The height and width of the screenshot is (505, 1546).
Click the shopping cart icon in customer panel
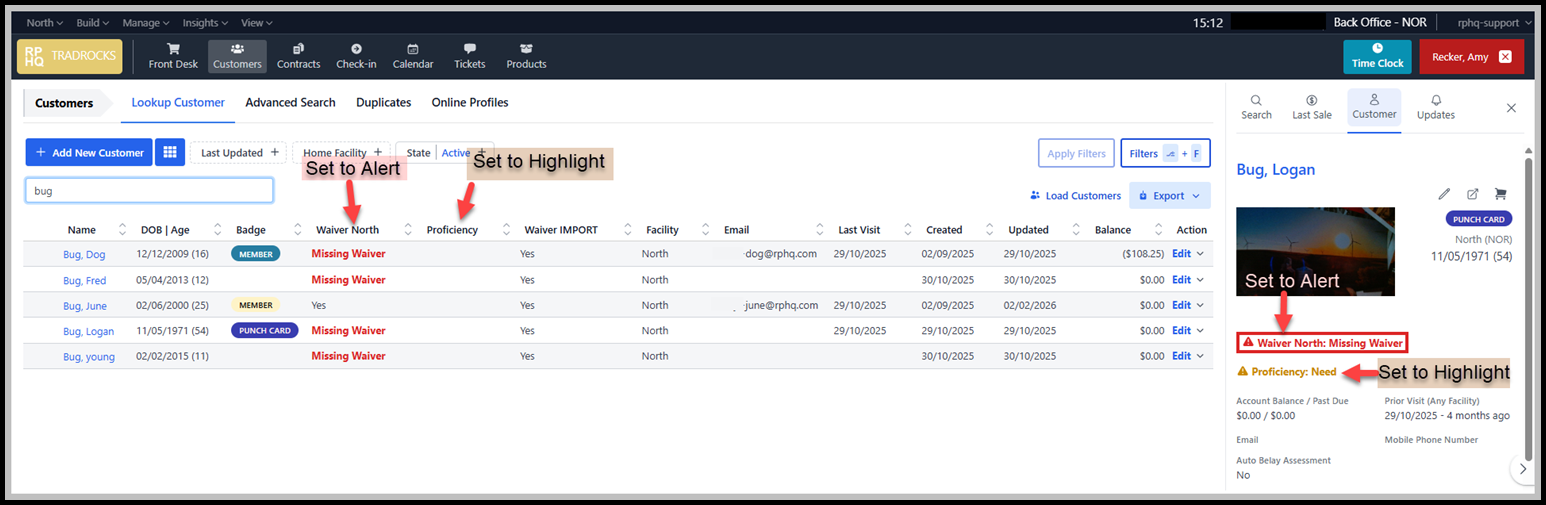pyautogui.click(x=1500, y=194)
